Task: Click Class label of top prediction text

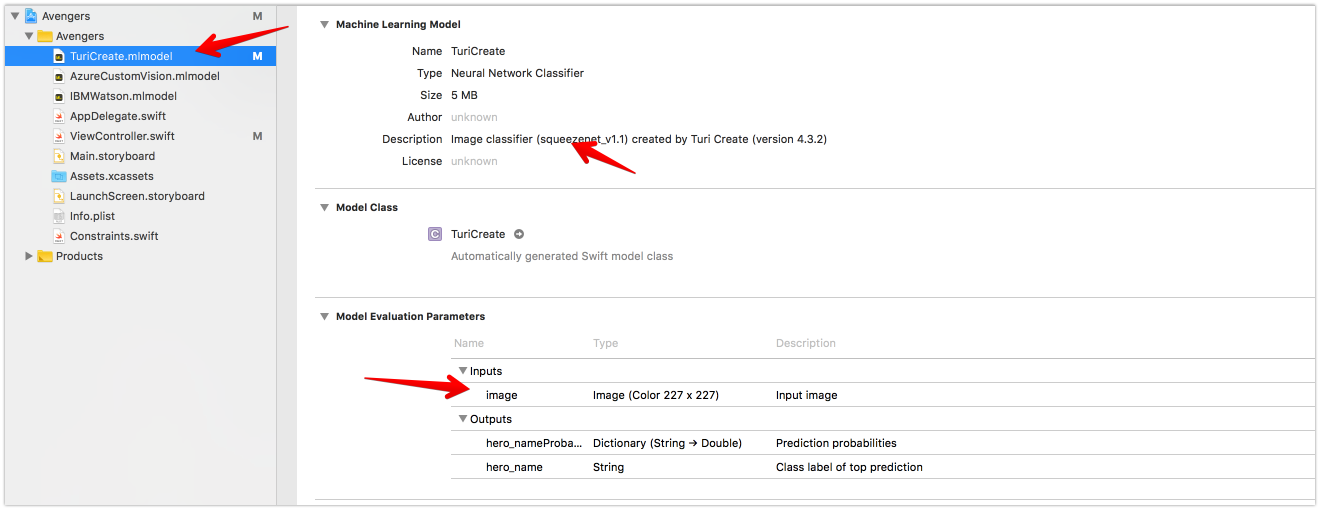Action: pyautogui.click(x=849, y=467)
